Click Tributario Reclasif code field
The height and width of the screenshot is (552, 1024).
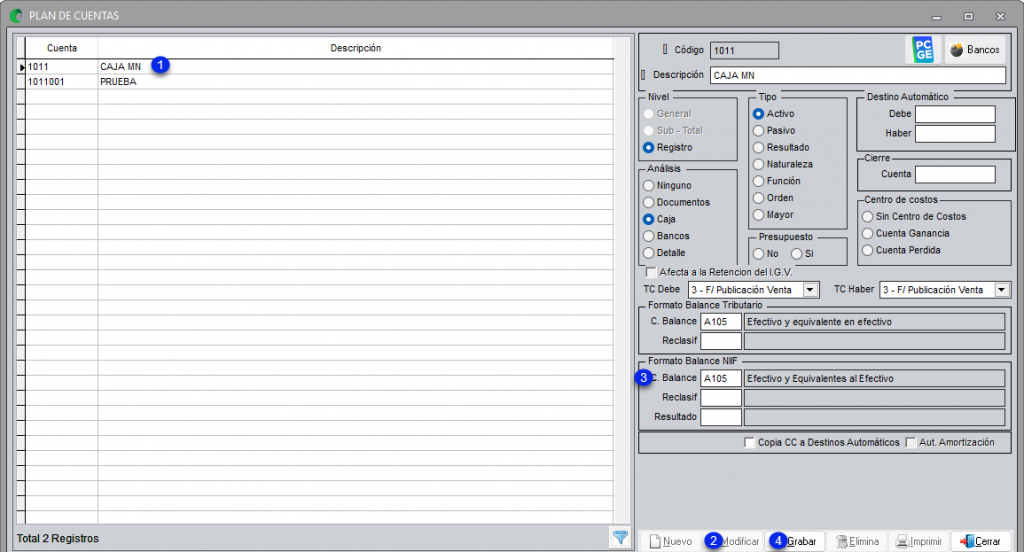[x=720, y=341]
